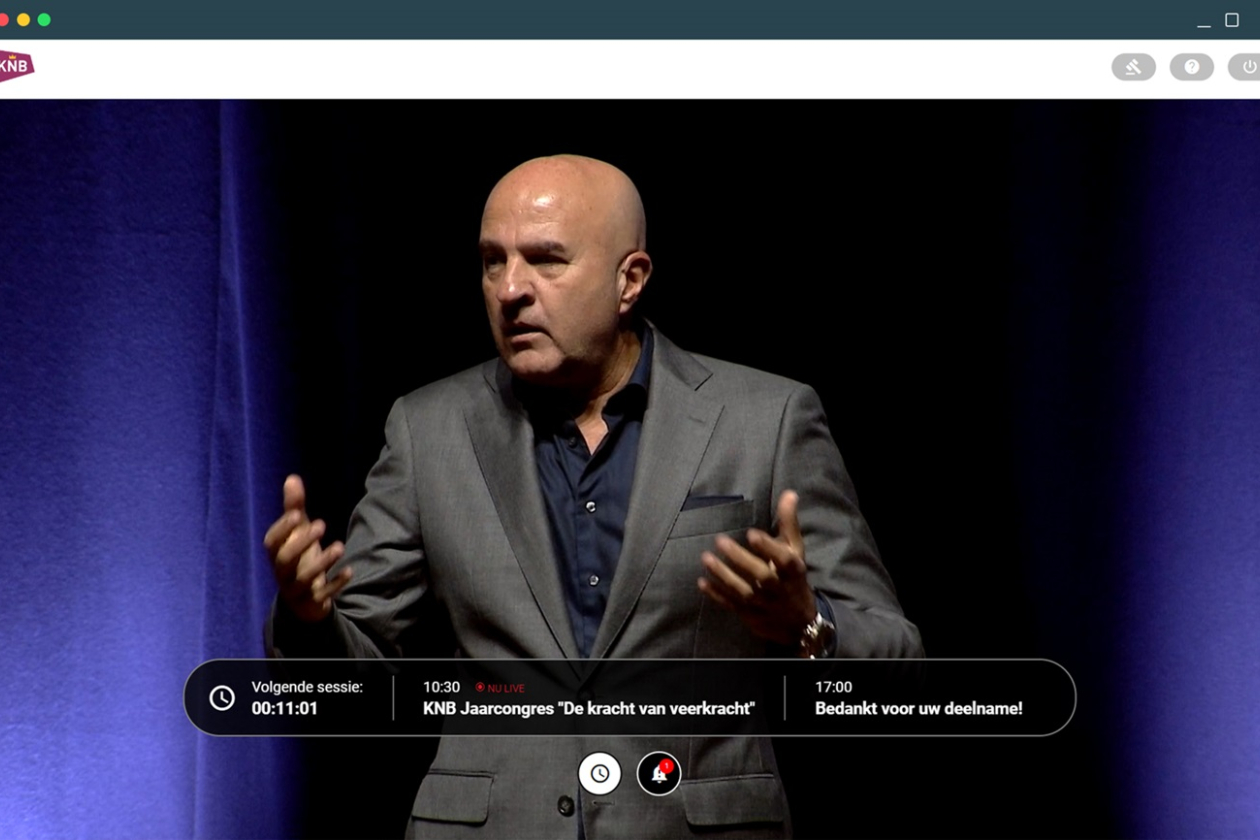Click the KNB logo
Screen dimensions: 1260x840
[x=16, y=66]
